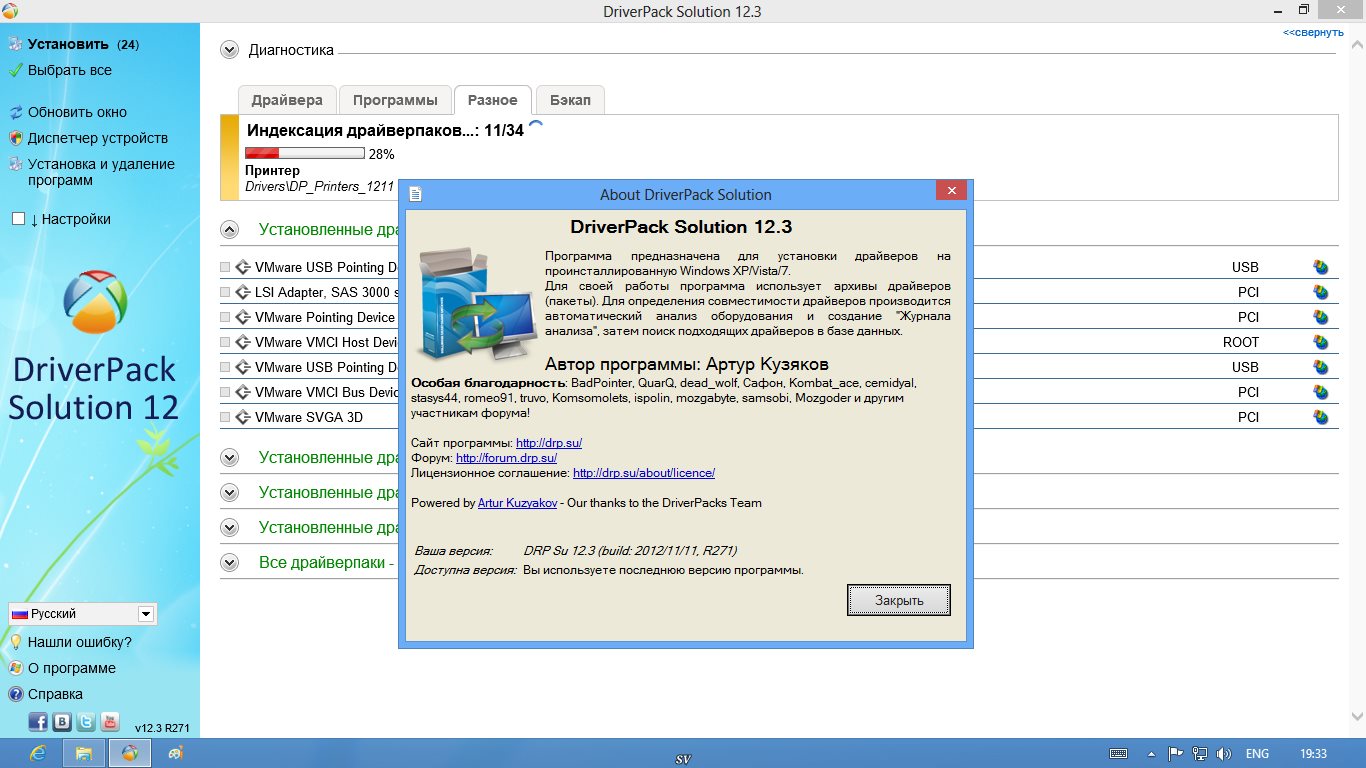Click the Twitter icon in the sidebar

click(x=86, y=722)
